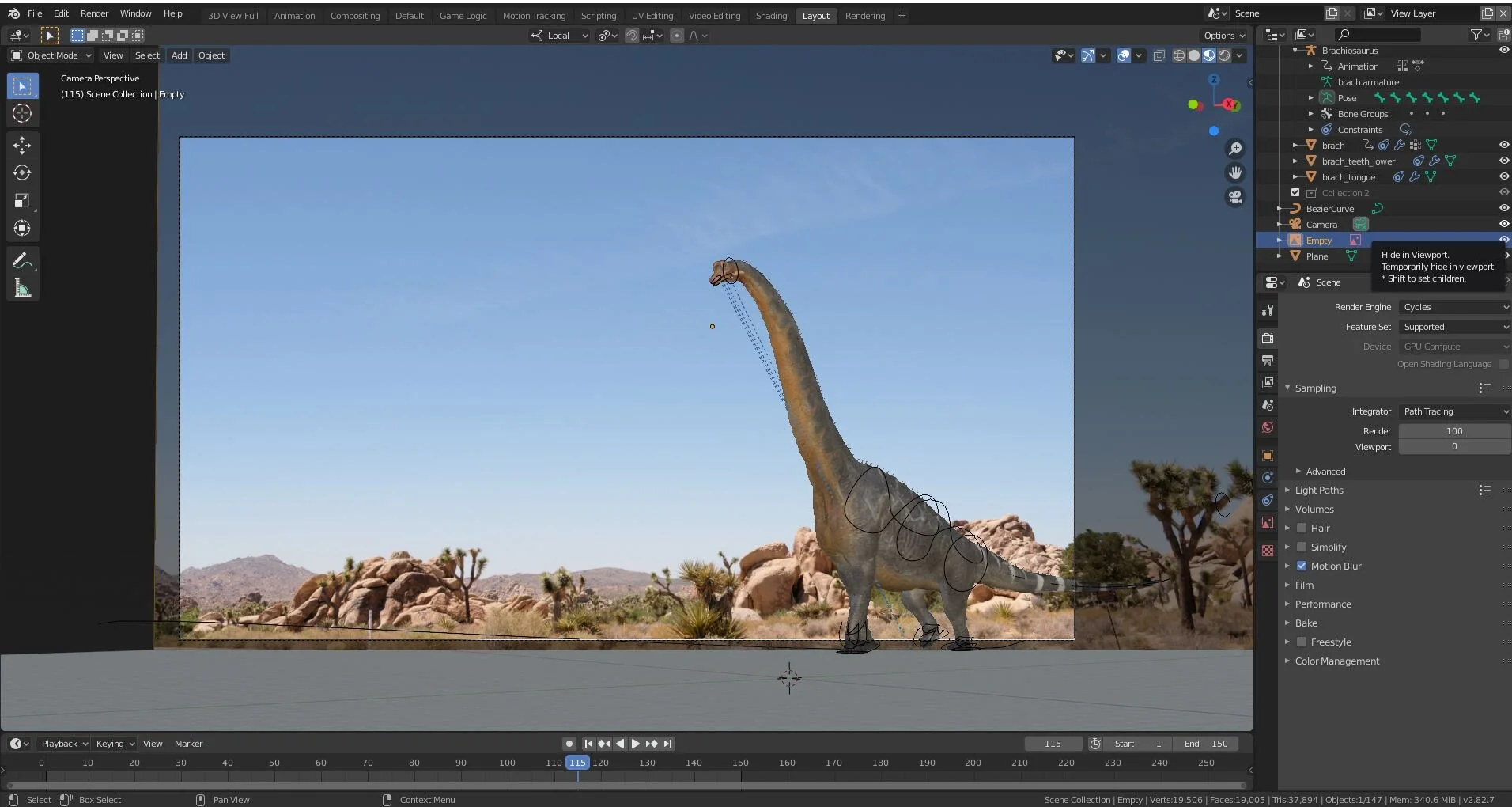Click the play animation button

(x=635, y=744)
